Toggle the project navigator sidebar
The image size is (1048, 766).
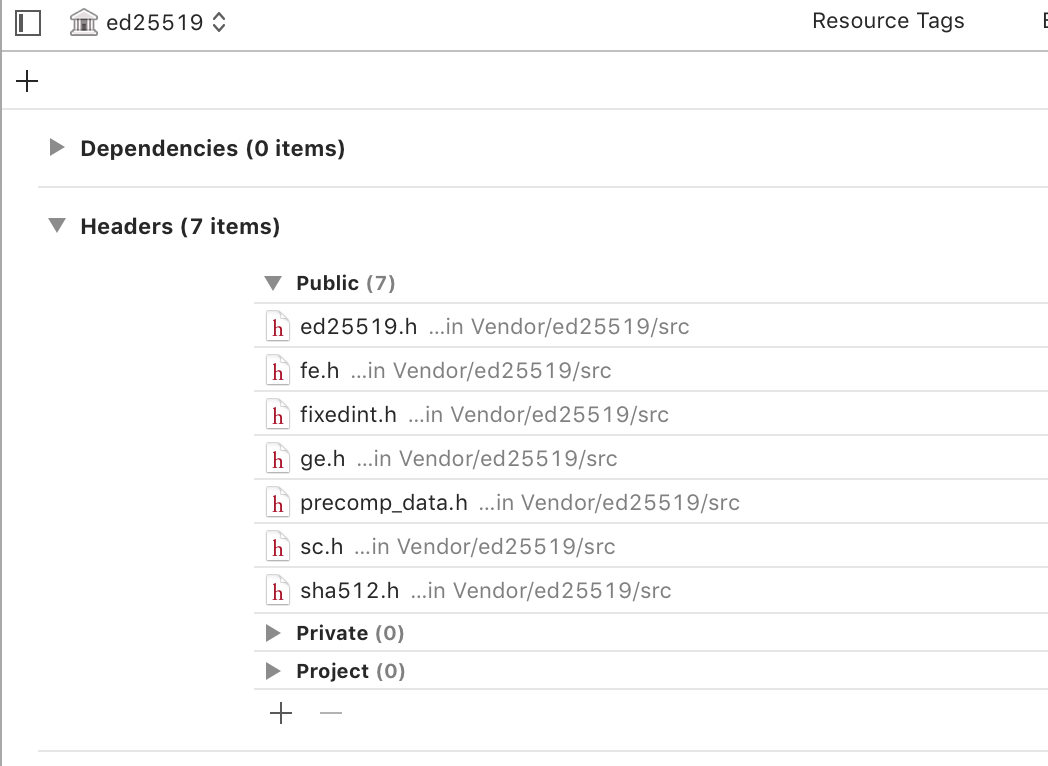(27, 23)
